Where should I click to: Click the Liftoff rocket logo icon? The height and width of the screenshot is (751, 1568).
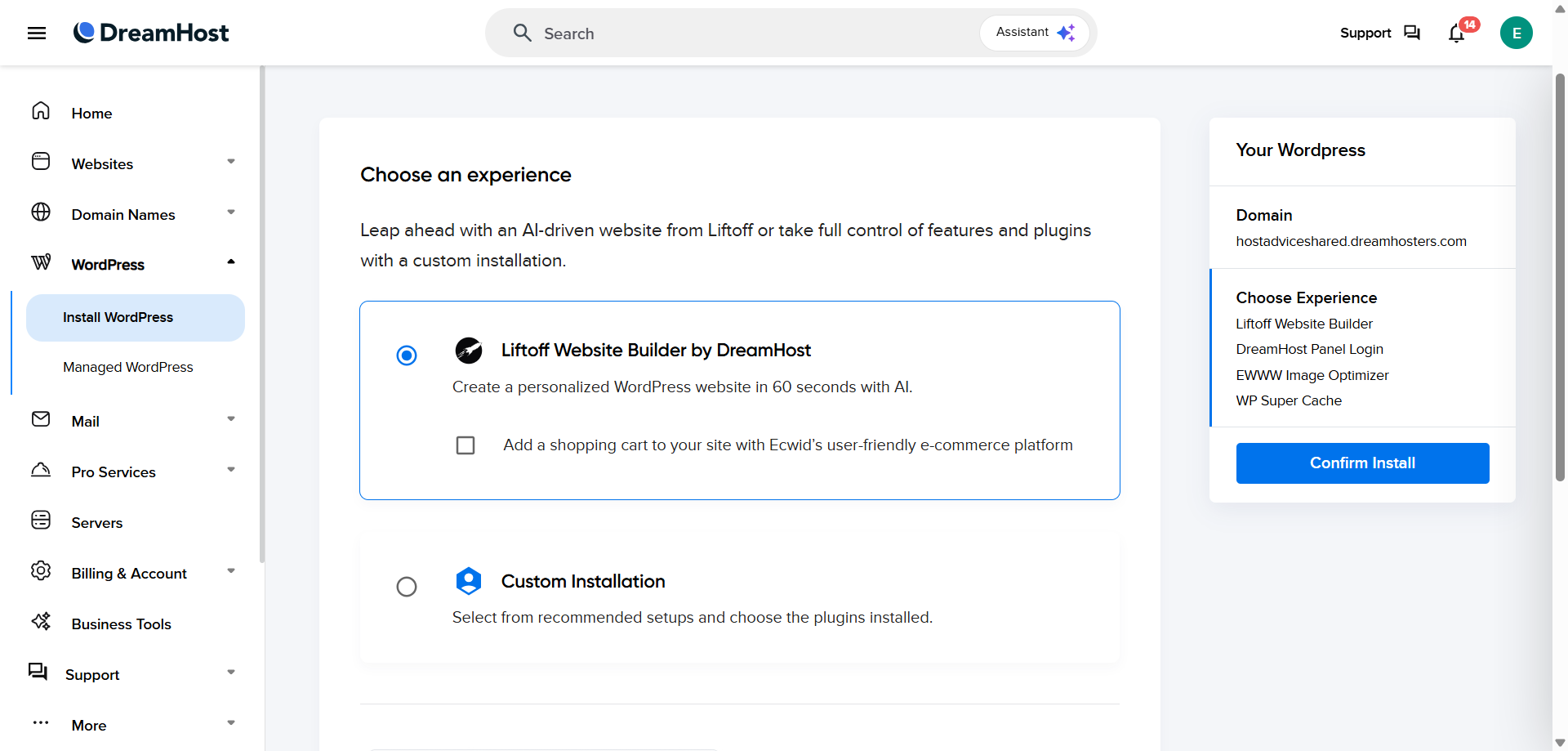pyautogui.click(x=469, y=351)
